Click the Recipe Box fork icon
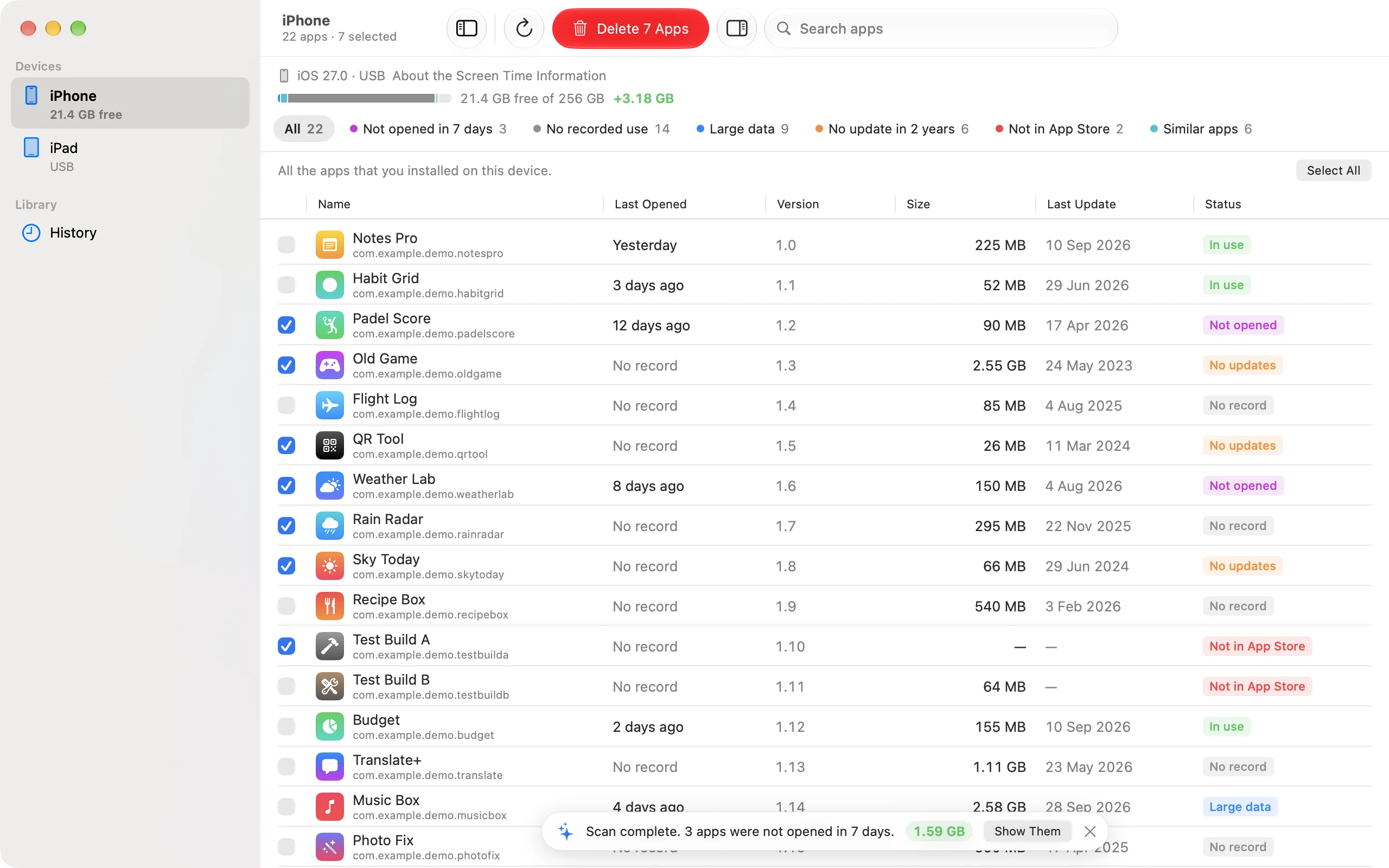Screen dimensions: 1389x868 [x=329, y=607]
